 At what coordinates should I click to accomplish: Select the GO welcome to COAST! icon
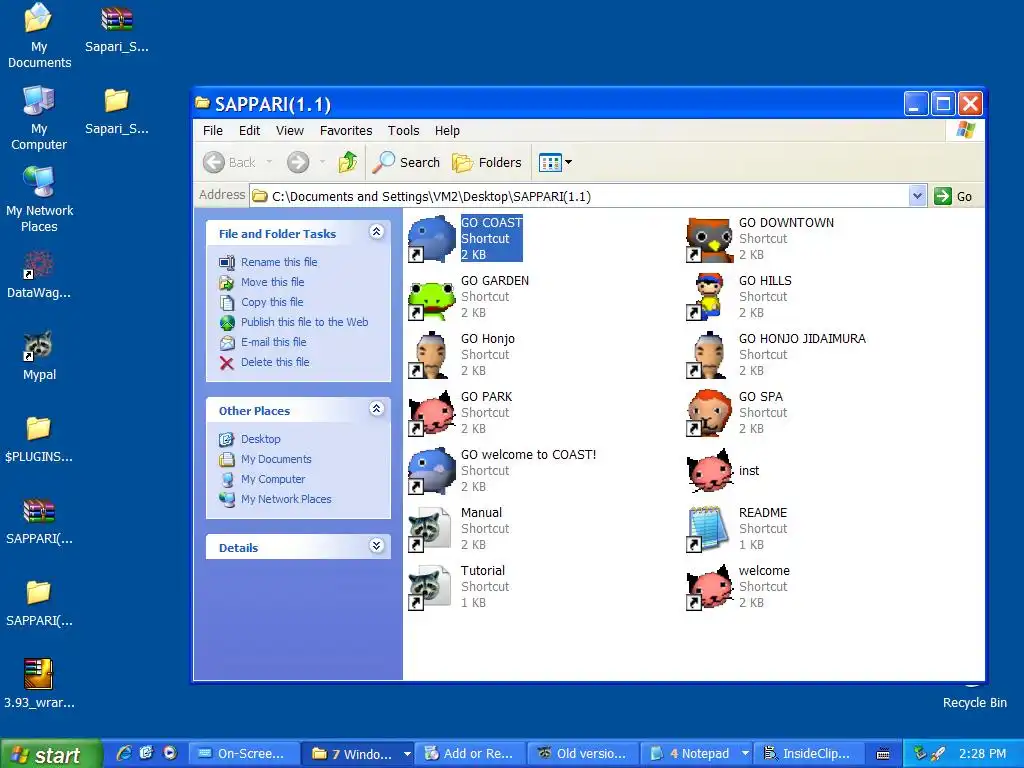point(432,472)
